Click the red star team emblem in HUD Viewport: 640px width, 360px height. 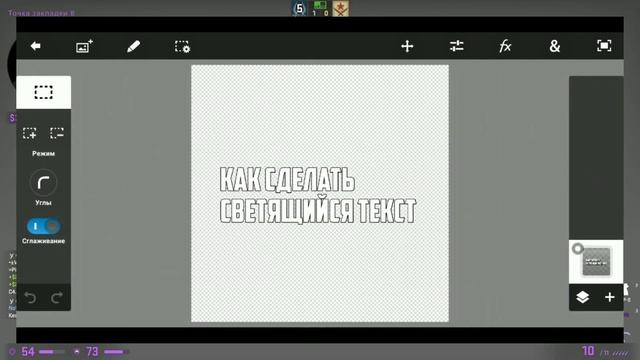pyautogui.click(x=340, y=8)
